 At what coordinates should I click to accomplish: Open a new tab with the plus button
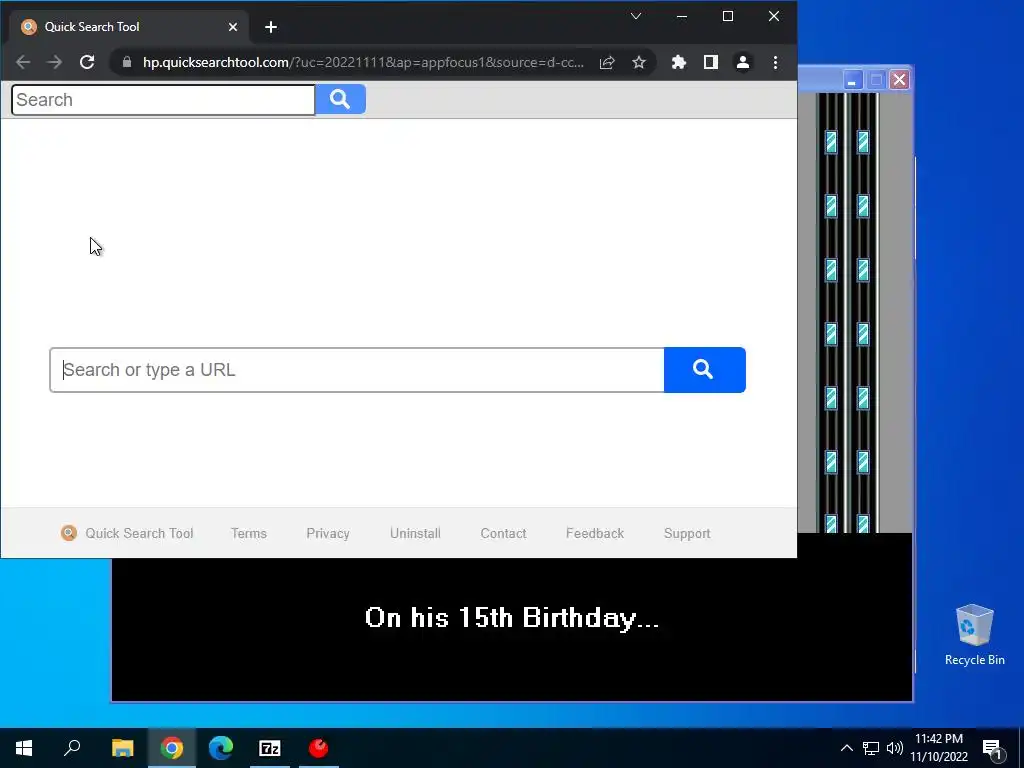[x=271, y=27]
